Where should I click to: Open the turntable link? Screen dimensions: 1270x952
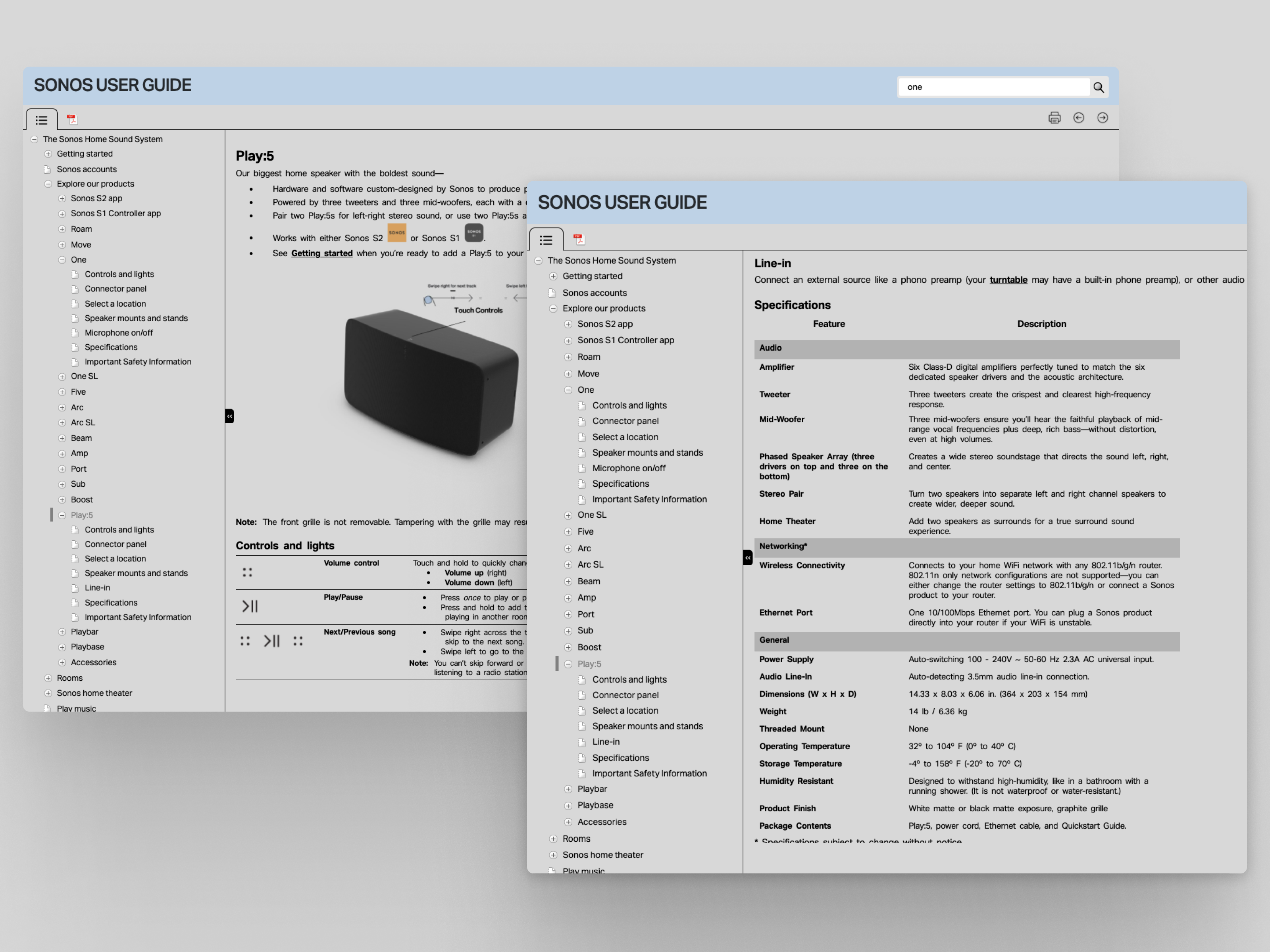[1008, 280]
